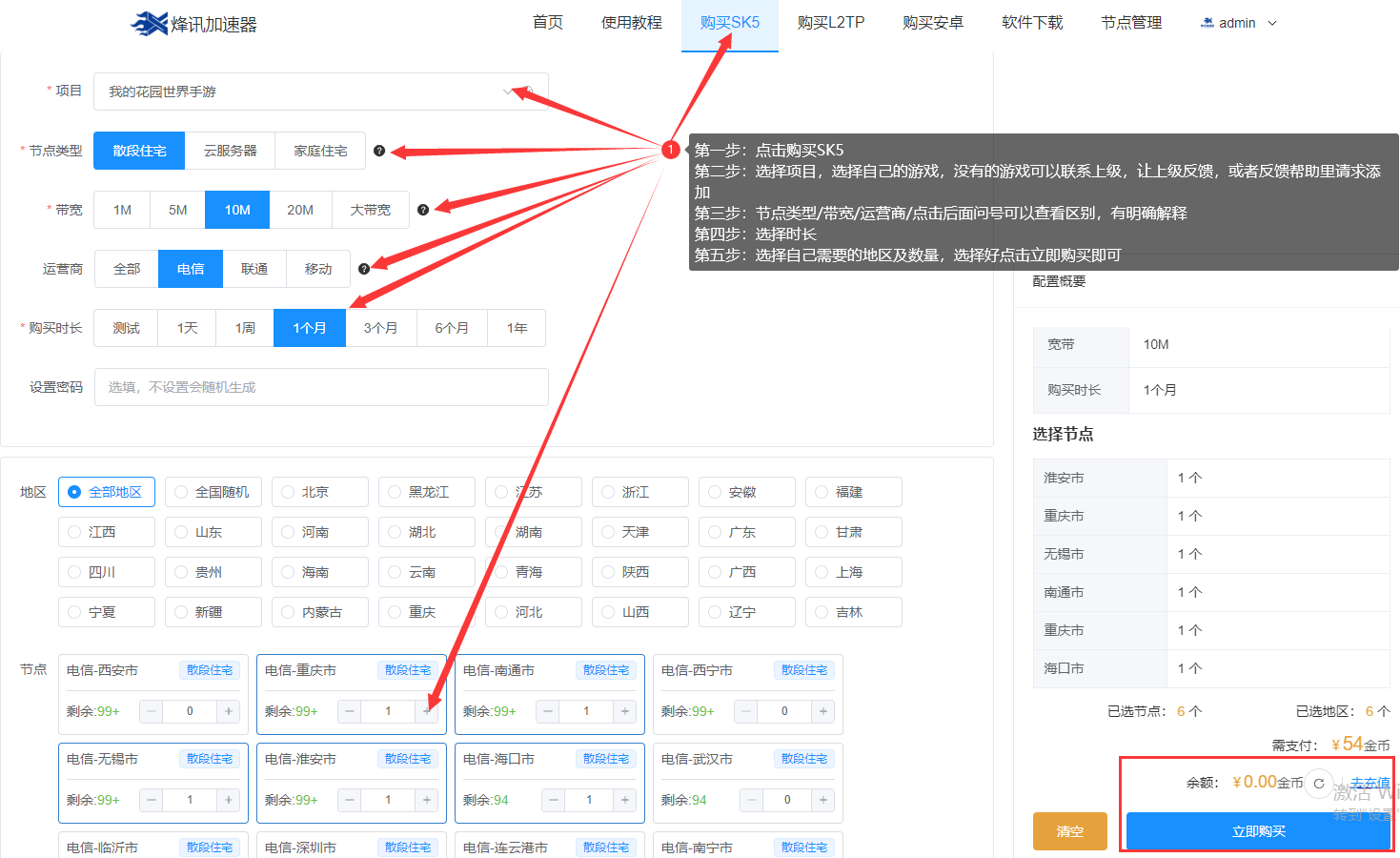Choose 联通 as the operator
Viewport: 1400px width, 858px height.
254,269
